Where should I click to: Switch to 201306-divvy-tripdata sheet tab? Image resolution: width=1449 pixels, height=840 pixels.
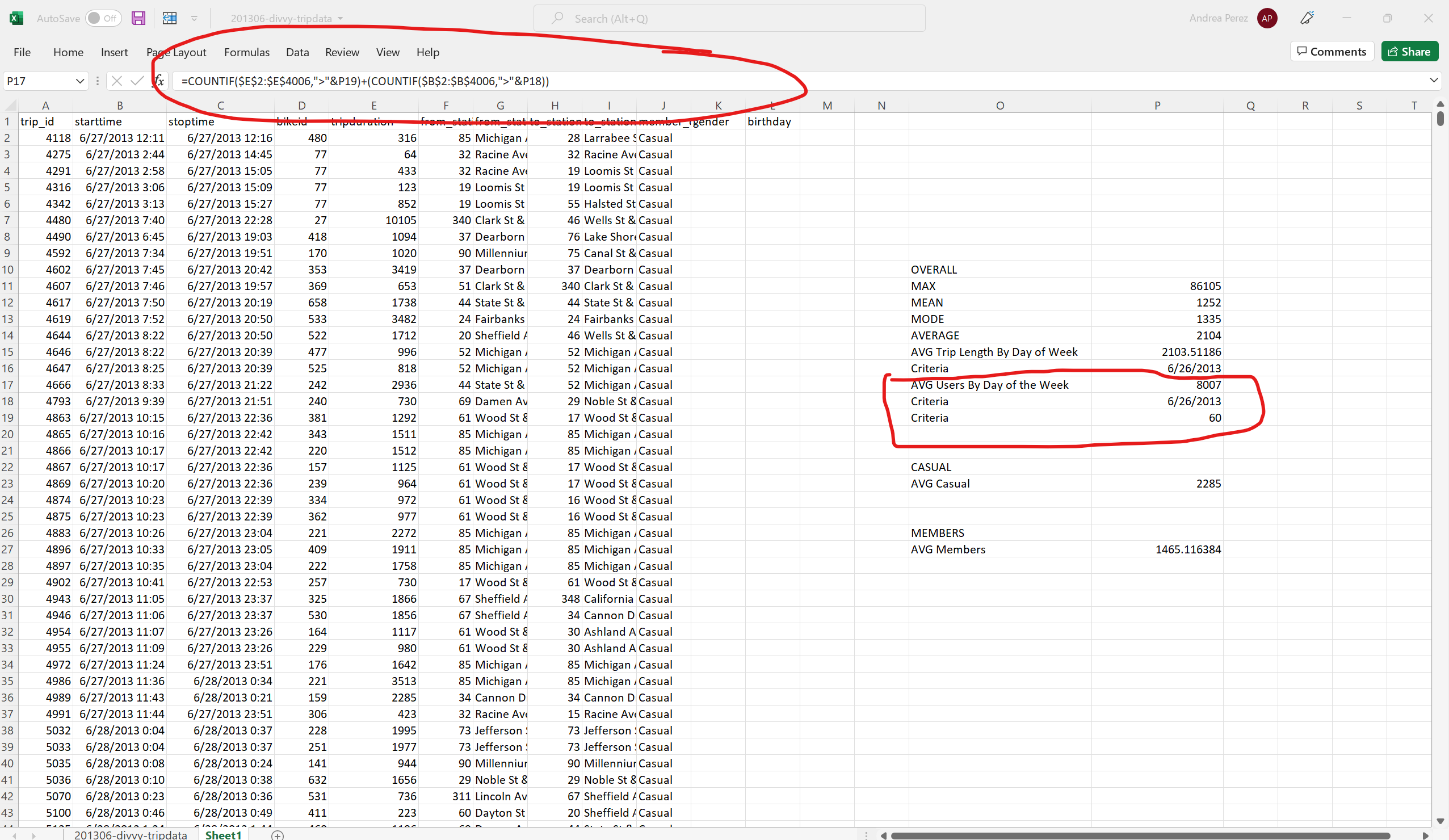131,834
